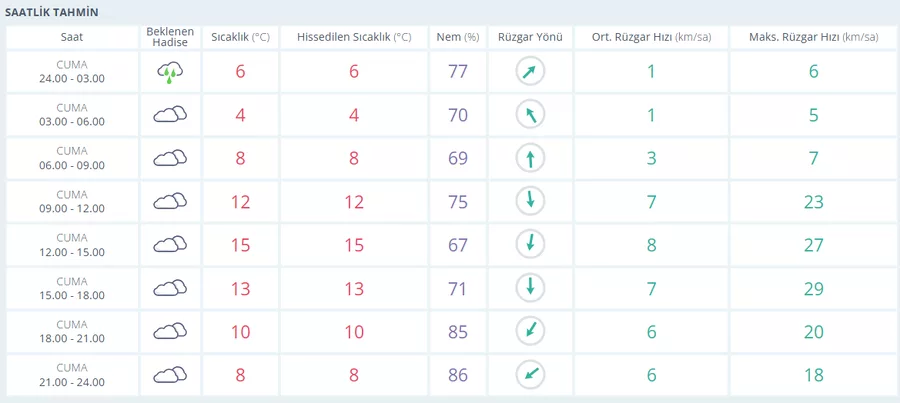Click the humidity value 86

(457, 375)
